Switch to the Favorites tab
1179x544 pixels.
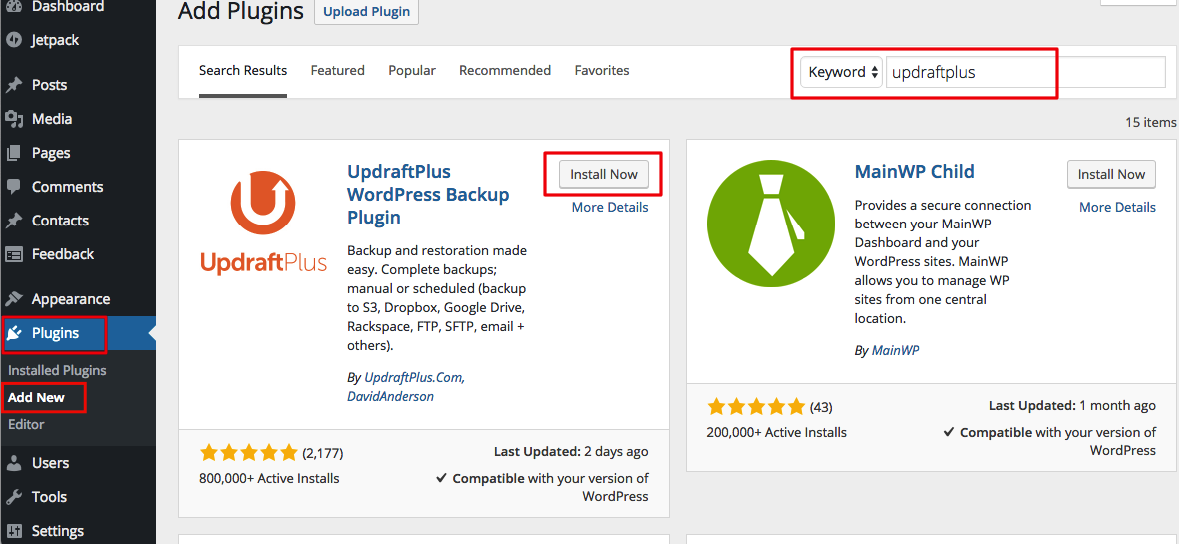pyautogui.click(x=602, y=71)
